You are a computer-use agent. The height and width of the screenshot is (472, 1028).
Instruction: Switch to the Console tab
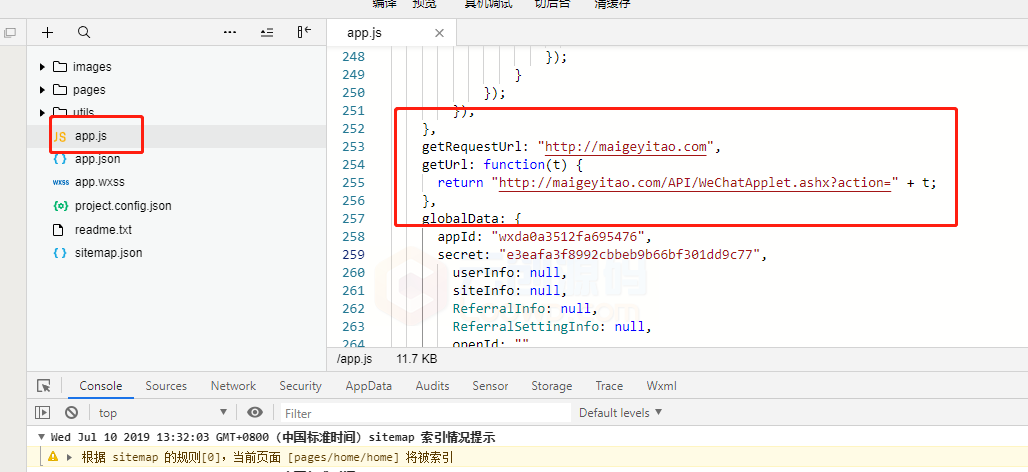pos(101,386)
